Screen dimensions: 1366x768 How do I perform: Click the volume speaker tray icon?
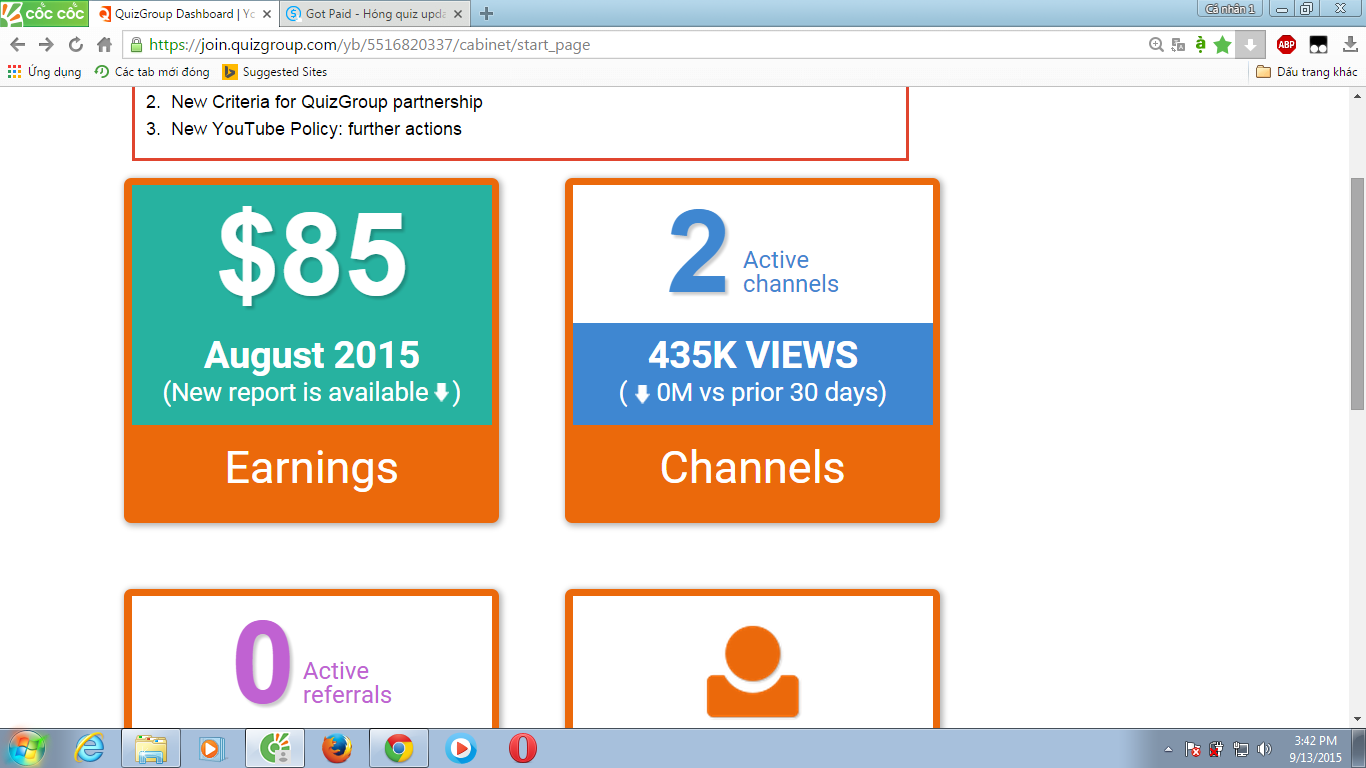coord(1265,749)
